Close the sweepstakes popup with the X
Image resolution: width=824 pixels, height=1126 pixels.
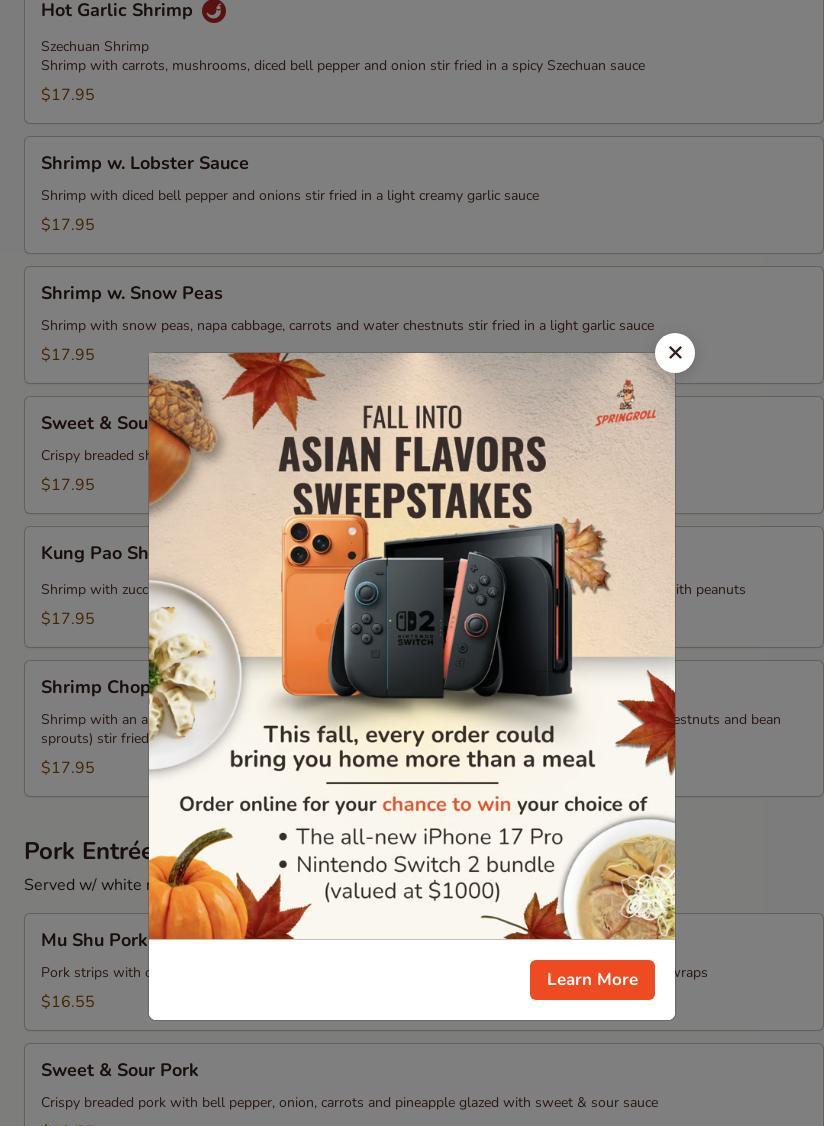pos(675,353)
